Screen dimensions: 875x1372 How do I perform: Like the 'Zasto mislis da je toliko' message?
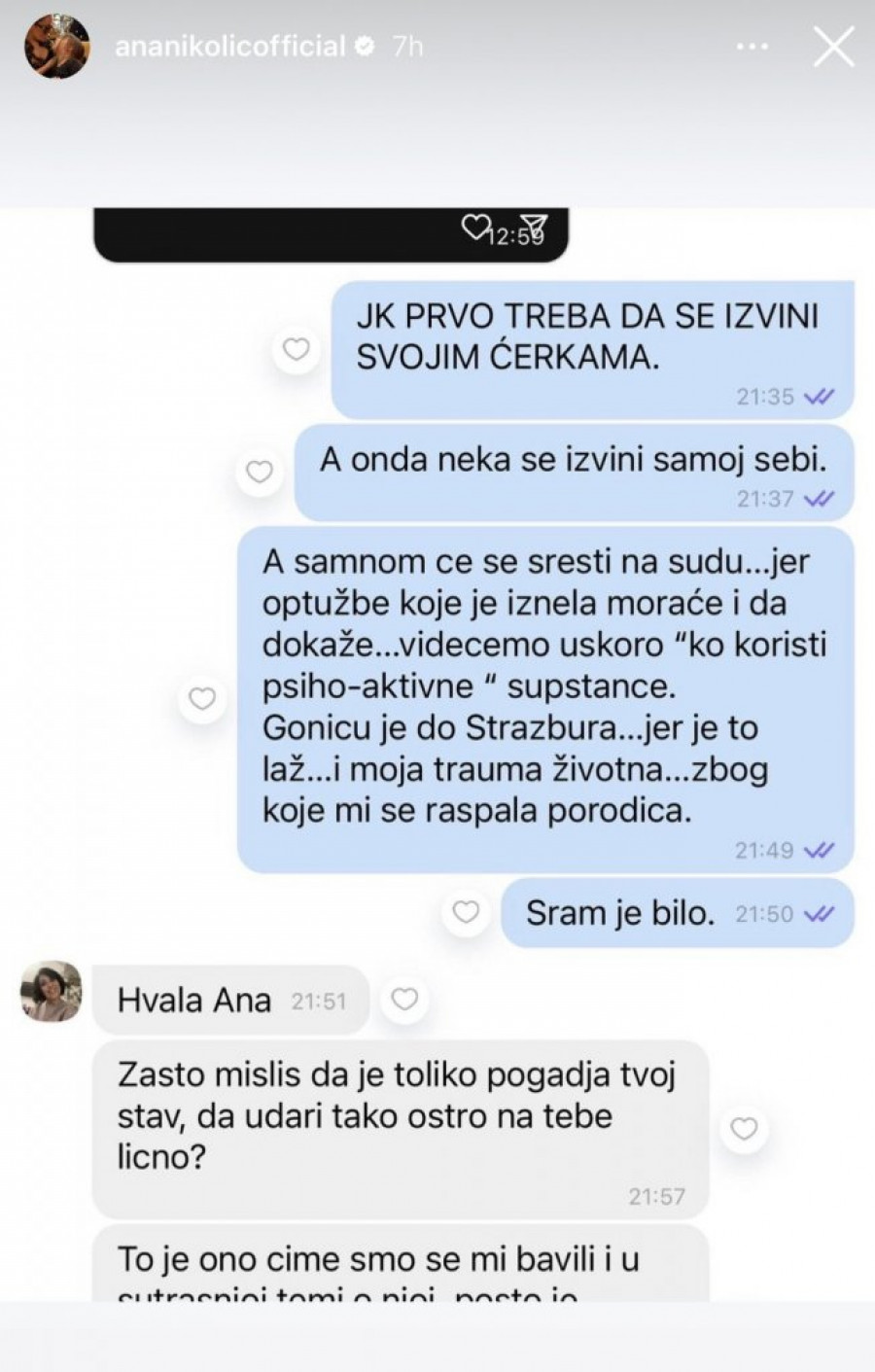point(744,1128)
